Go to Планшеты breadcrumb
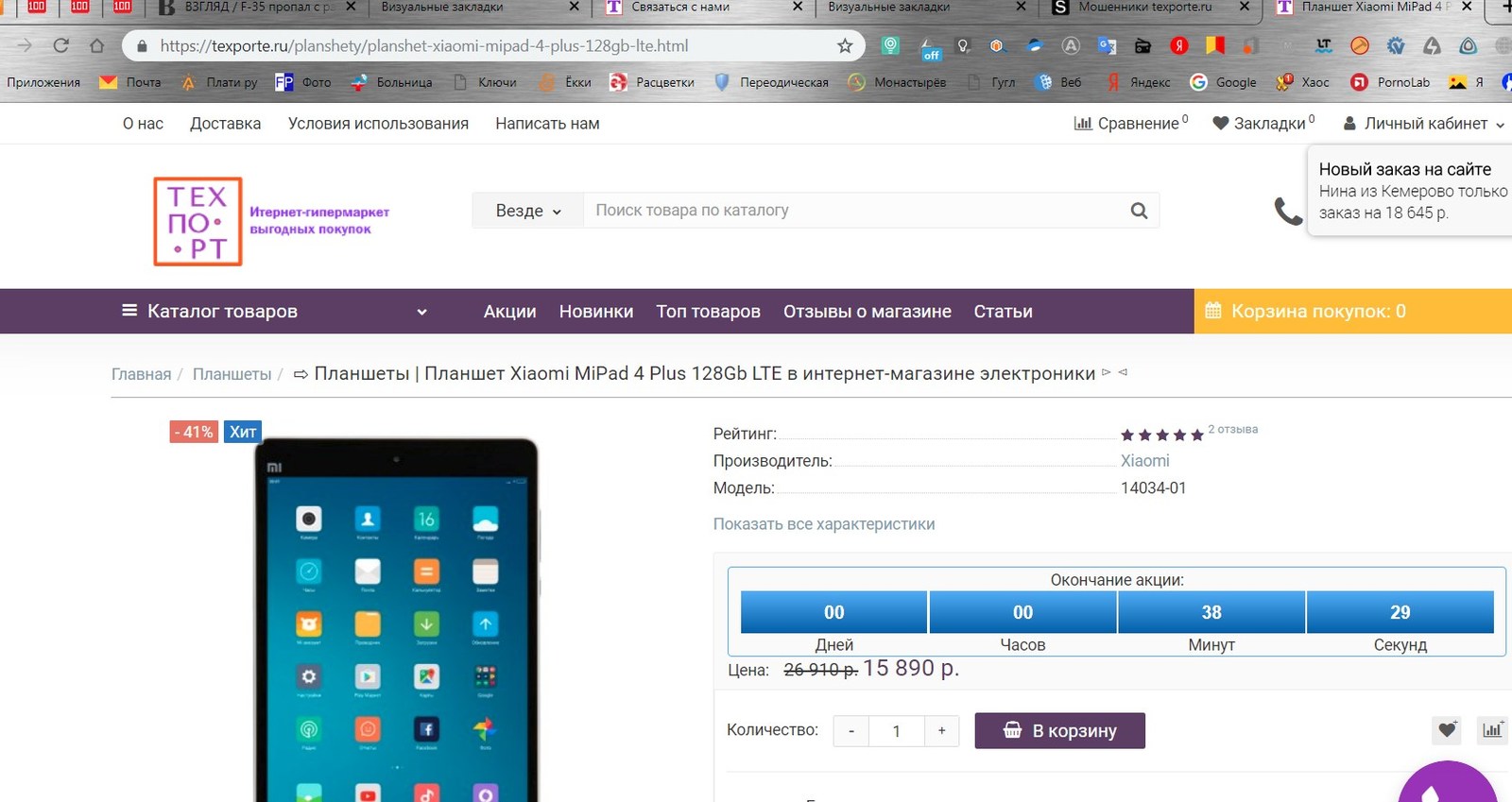Viewport: 1512px width, 802px height. pos(232,374)
